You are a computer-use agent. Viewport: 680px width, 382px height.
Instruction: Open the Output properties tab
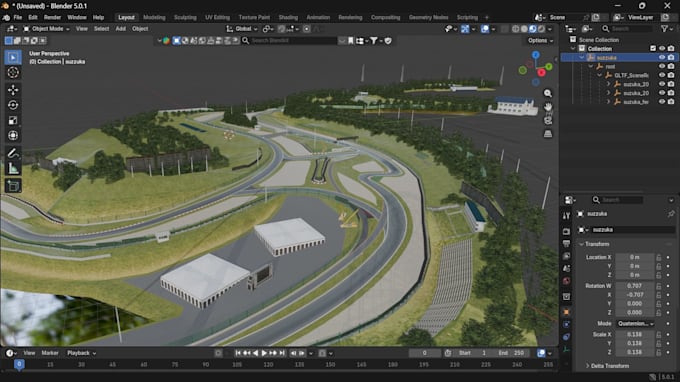point(566,244)
